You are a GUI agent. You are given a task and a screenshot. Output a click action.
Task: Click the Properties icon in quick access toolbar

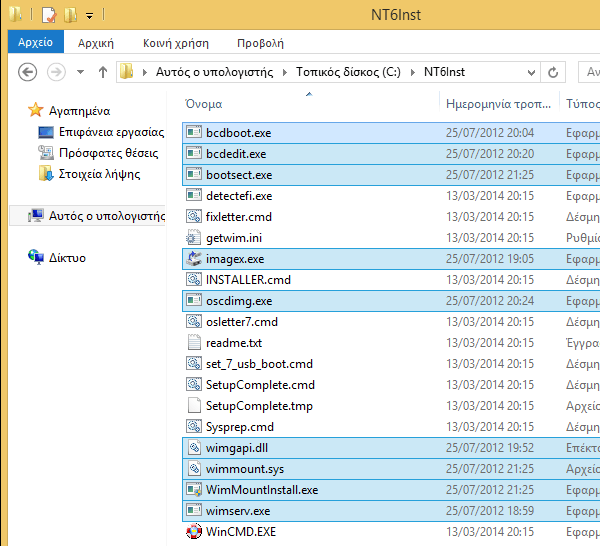pos(49,15)
